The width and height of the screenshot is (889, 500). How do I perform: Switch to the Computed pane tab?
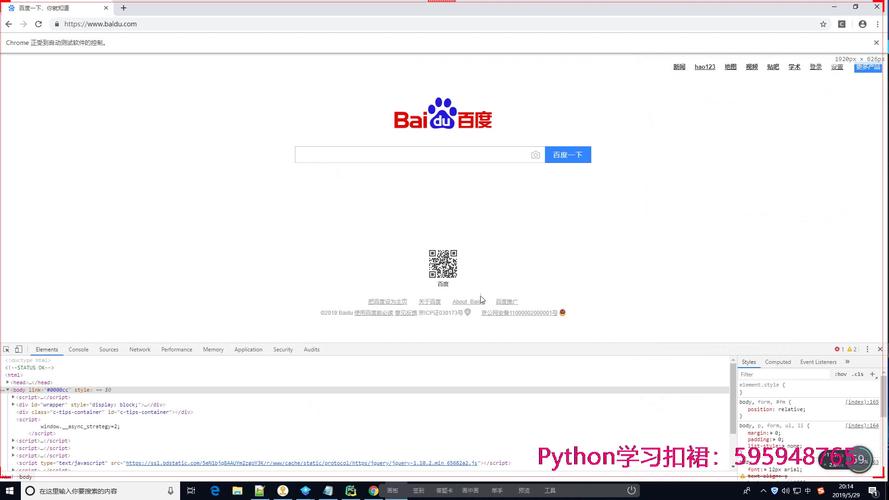(777, 362)
